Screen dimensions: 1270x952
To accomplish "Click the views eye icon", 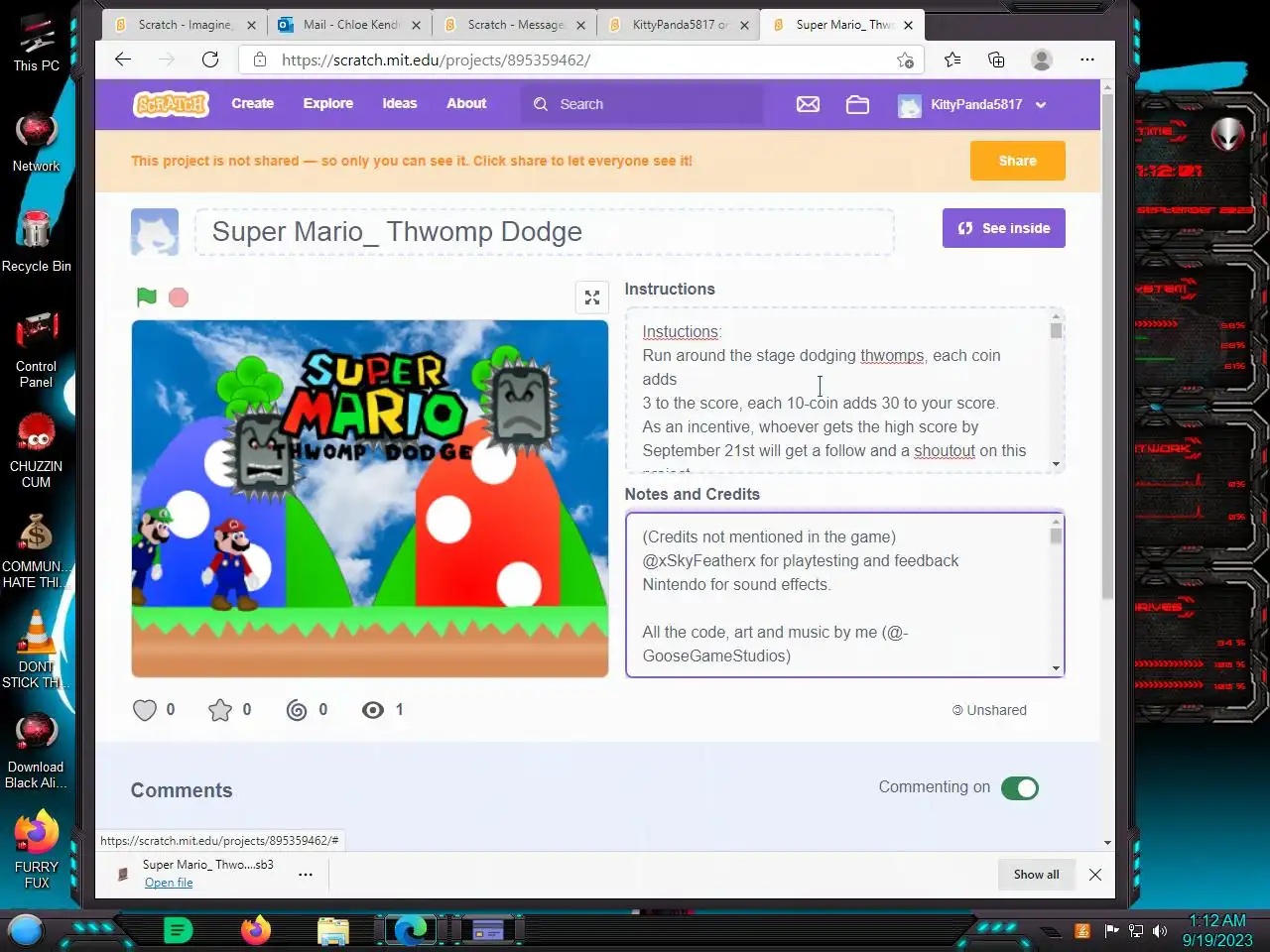I will point(373,710).
